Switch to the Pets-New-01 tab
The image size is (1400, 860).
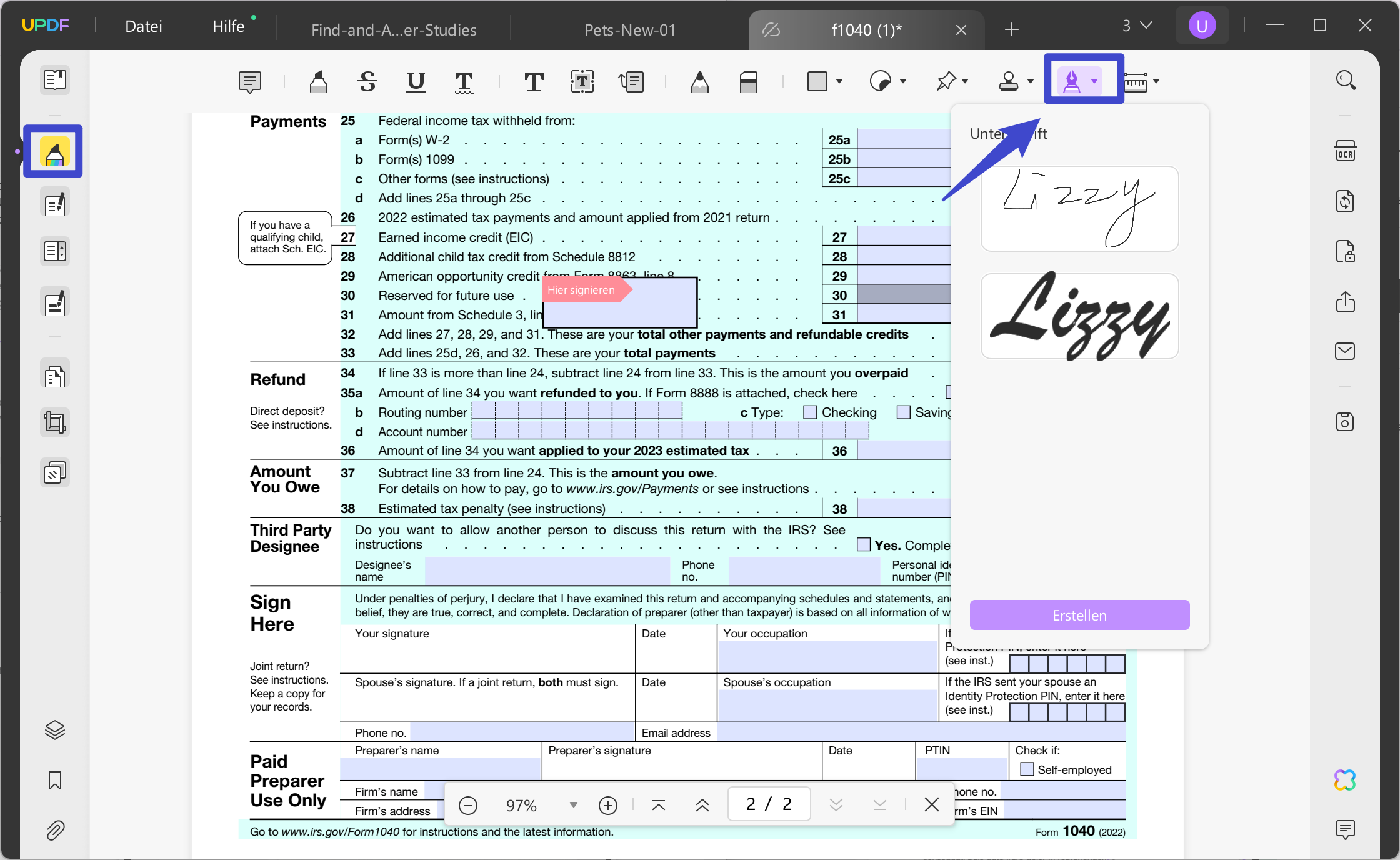tap(629, 29)
